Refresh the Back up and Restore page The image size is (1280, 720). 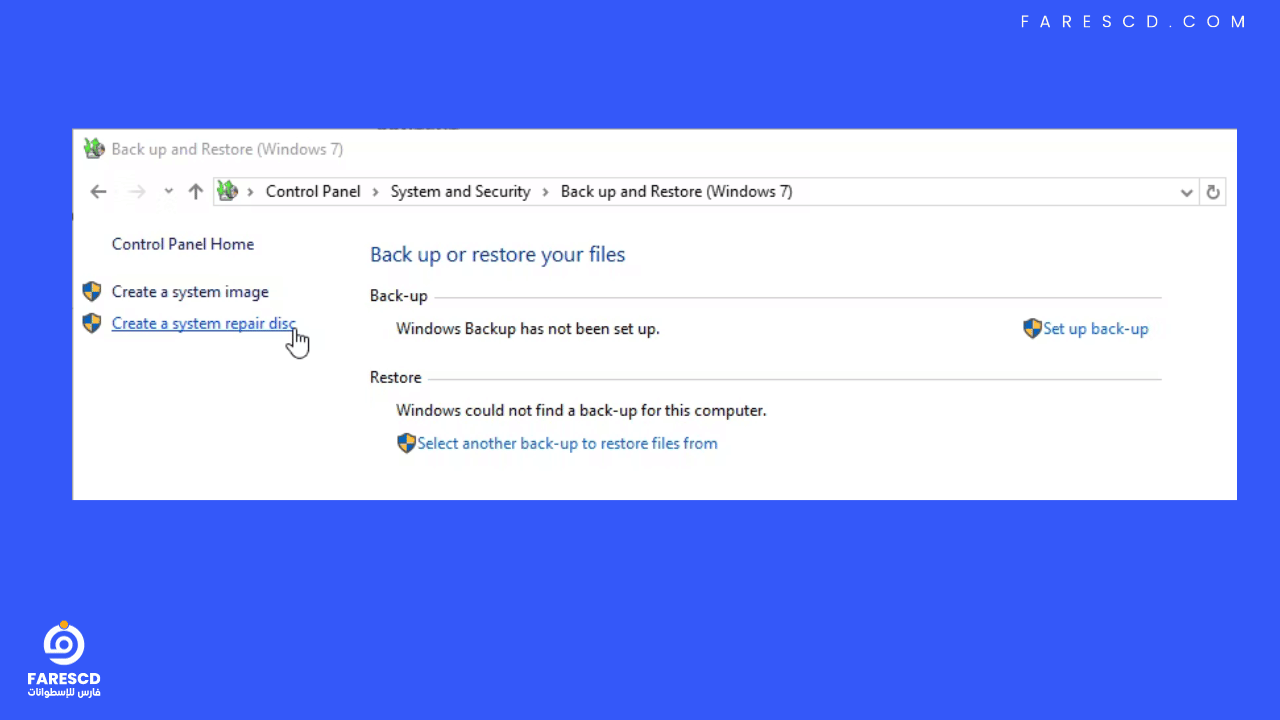1213,192
